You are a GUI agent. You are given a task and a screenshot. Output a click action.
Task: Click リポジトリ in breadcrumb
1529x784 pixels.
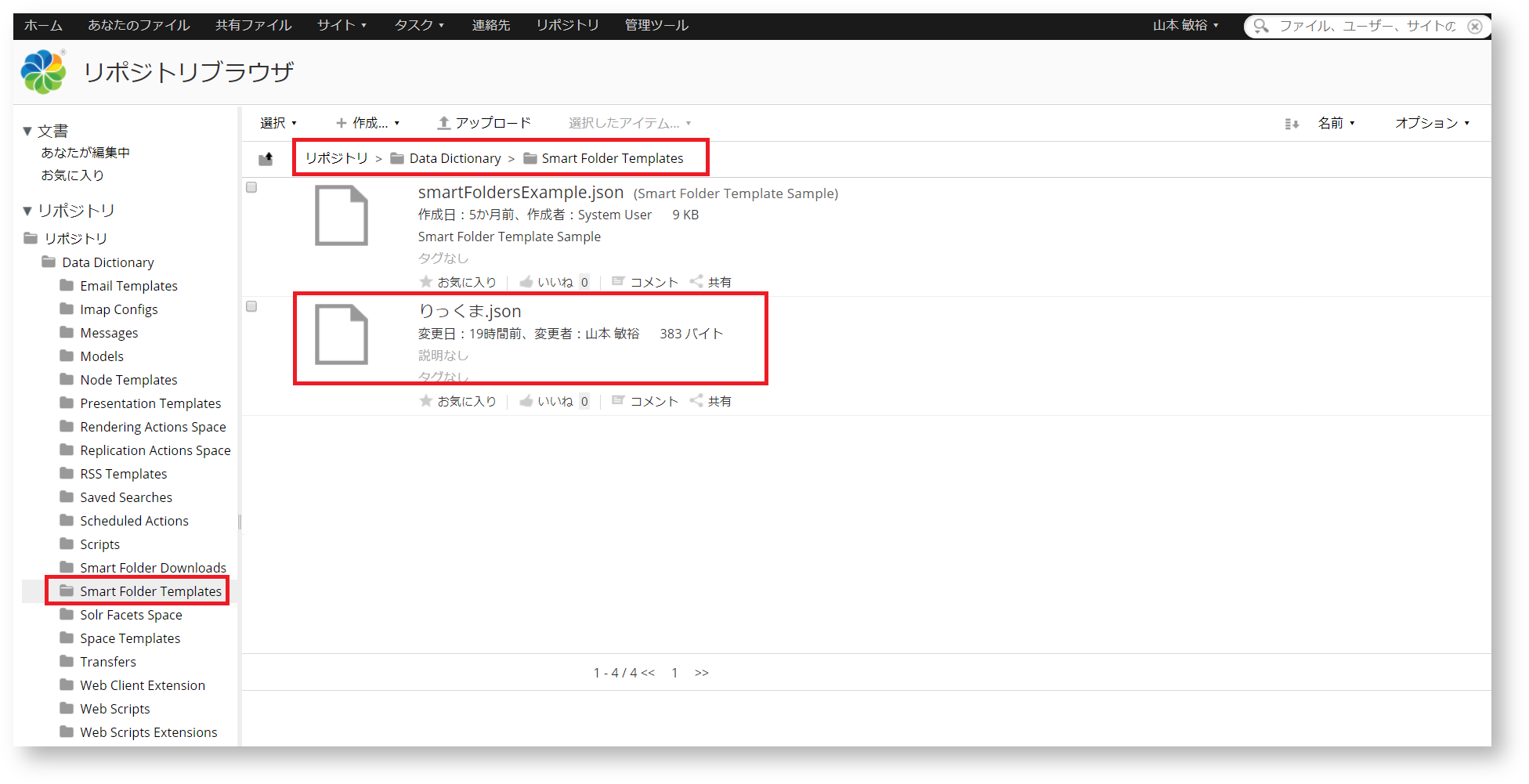point(337,158)
